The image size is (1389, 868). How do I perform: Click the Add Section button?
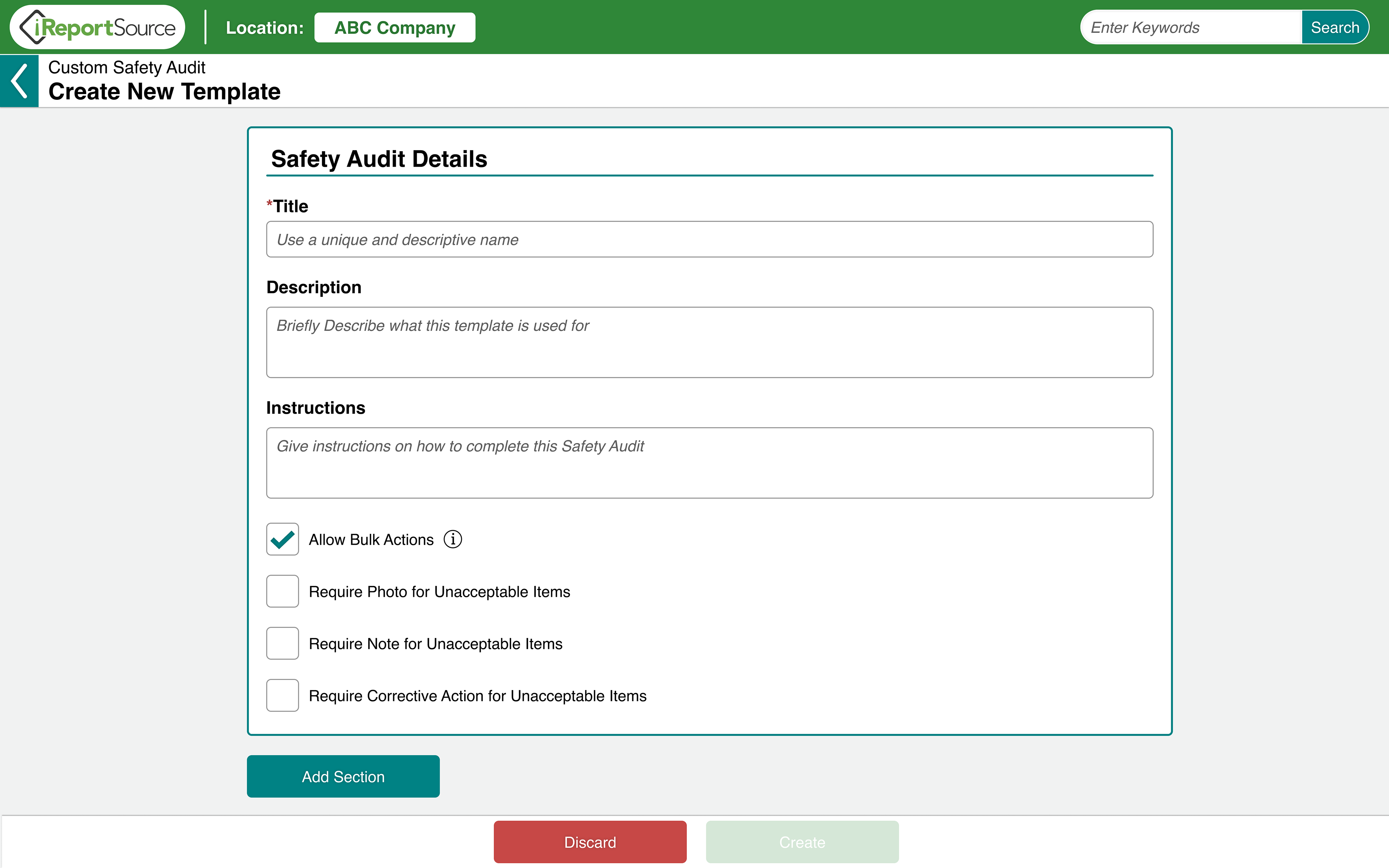coord(343,776)
